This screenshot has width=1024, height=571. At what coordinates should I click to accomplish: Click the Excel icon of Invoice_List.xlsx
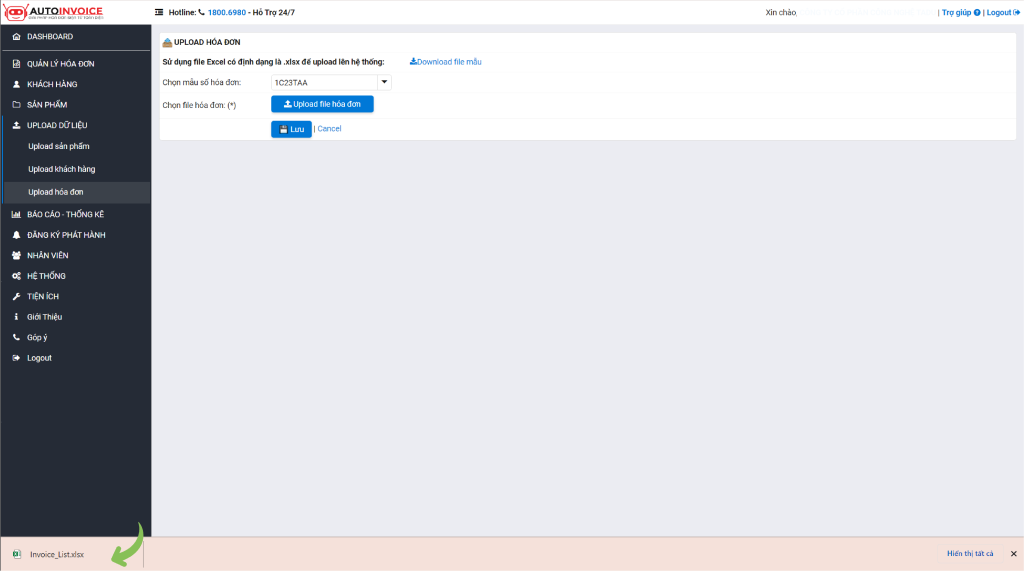click(17, 554)
